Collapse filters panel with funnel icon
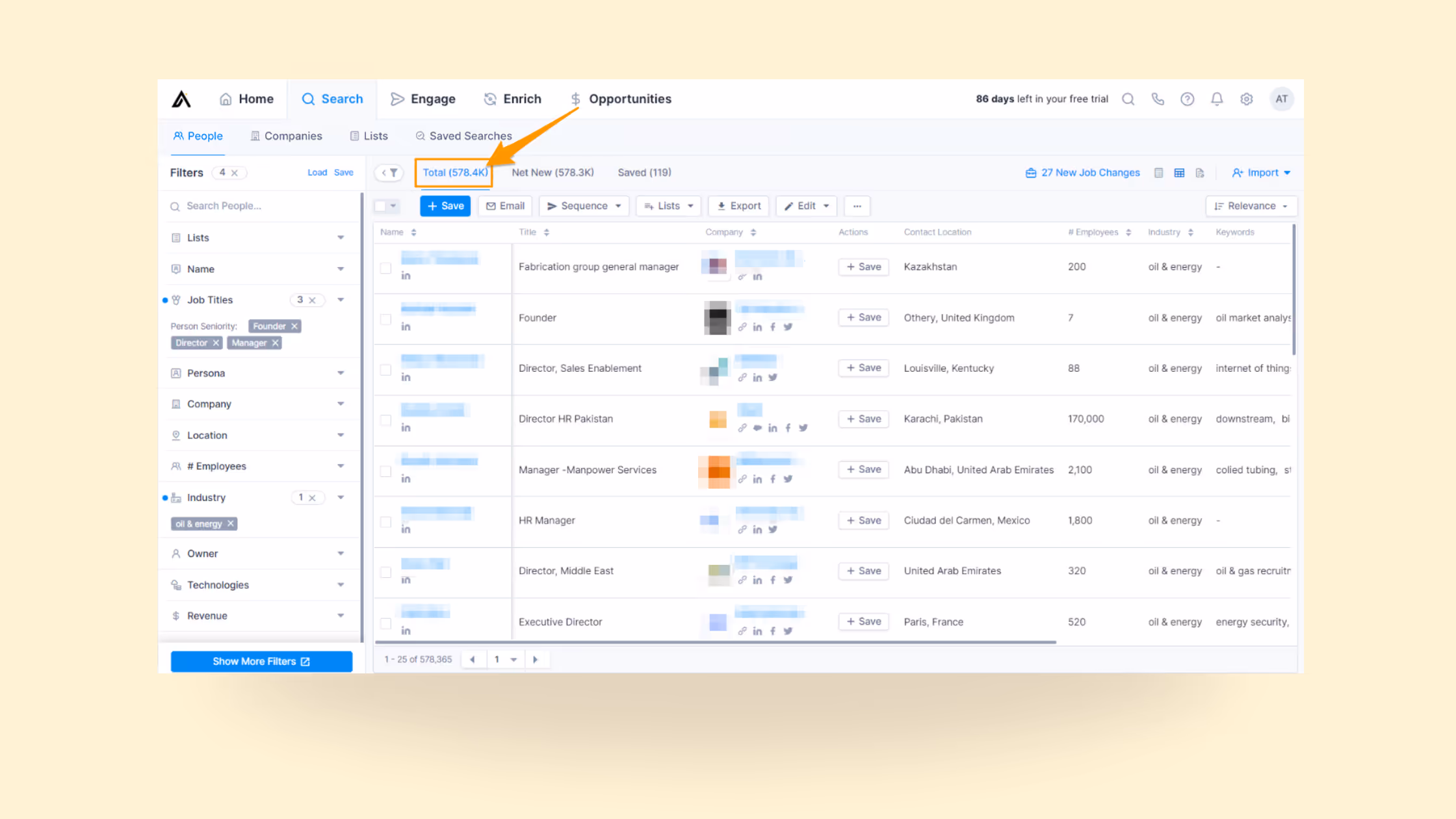The image size is (1456, 819). point(389,173)
